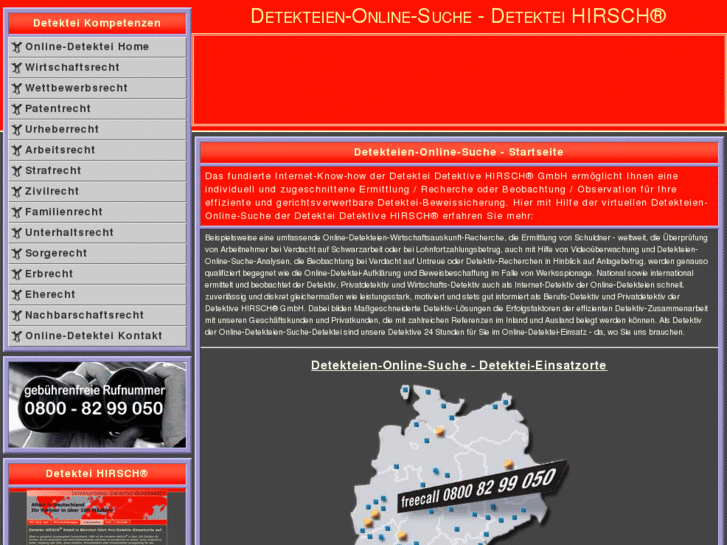Go to the Erbrecht page

[97, 274]
